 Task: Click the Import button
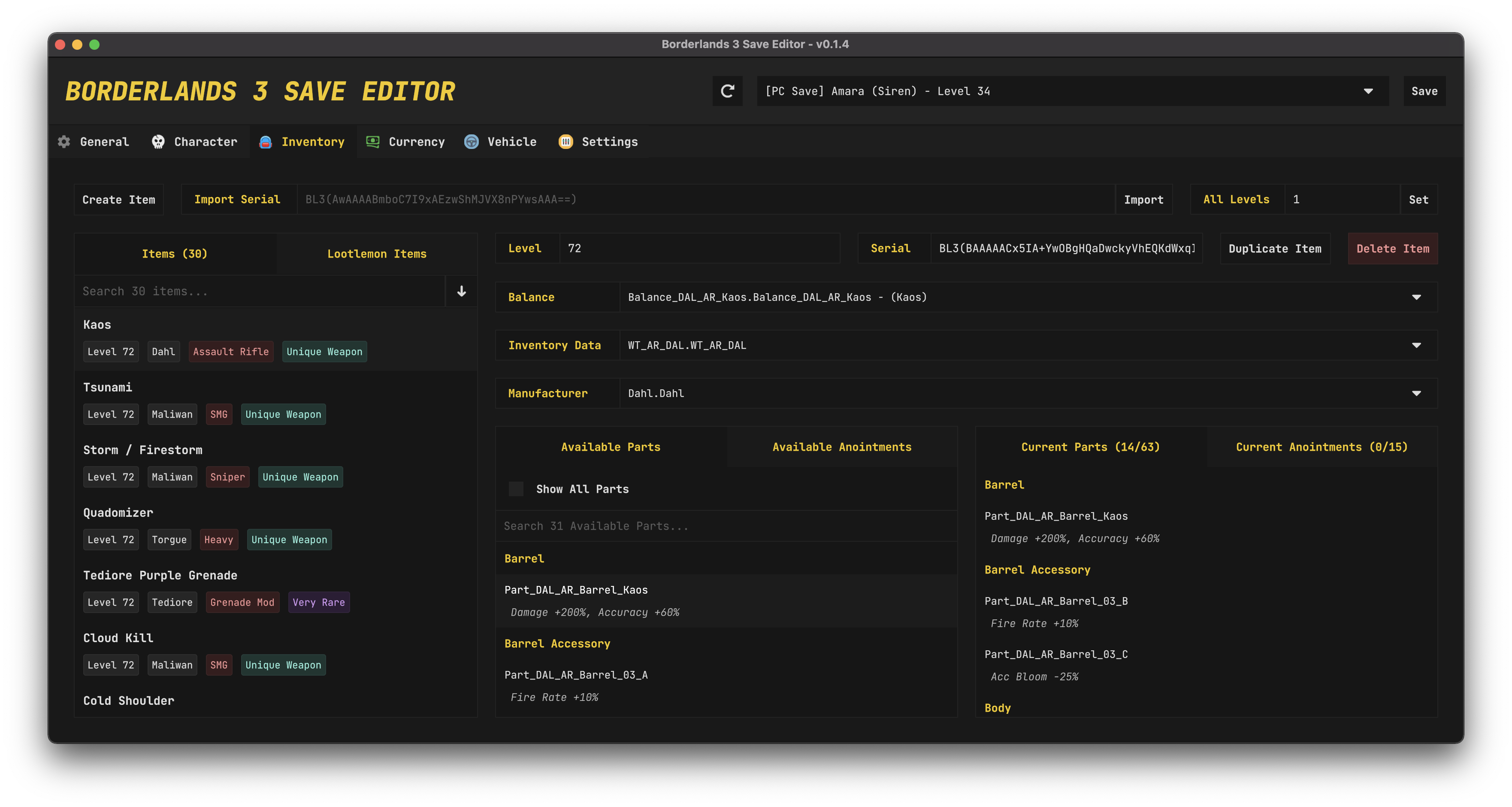1143,200
